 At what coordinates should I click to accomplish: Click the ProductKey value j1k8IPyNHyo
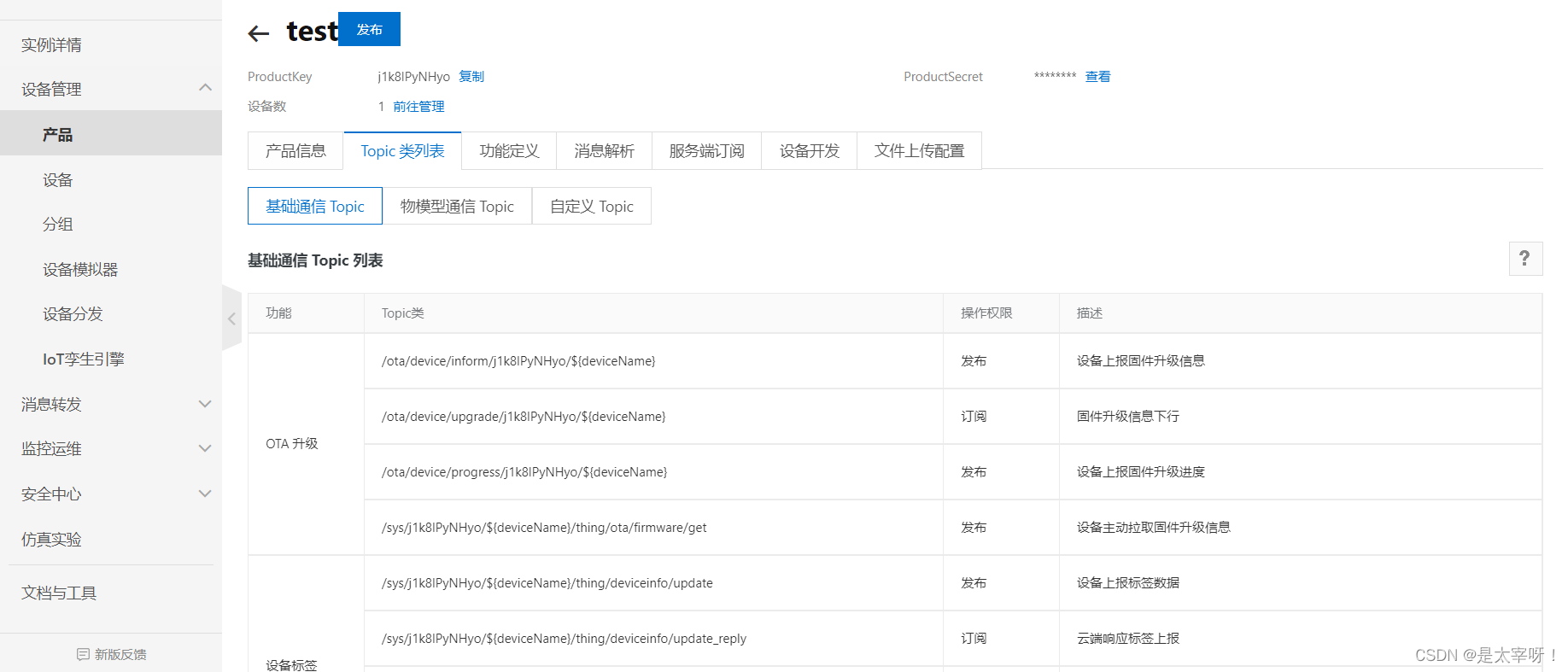pos(413,76)
